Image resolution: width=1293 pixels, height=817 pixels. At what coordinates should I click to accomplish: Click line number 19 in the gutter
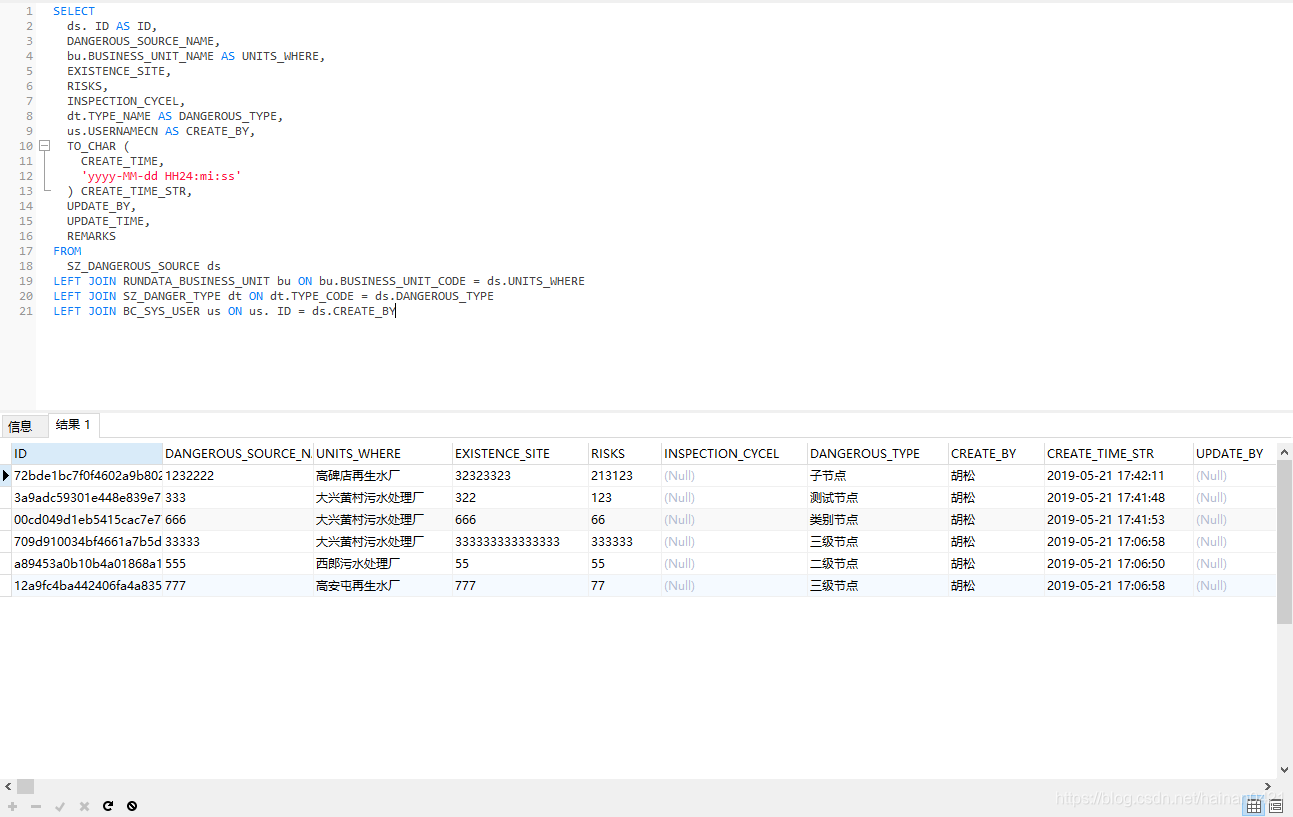[x=26, y=281]
